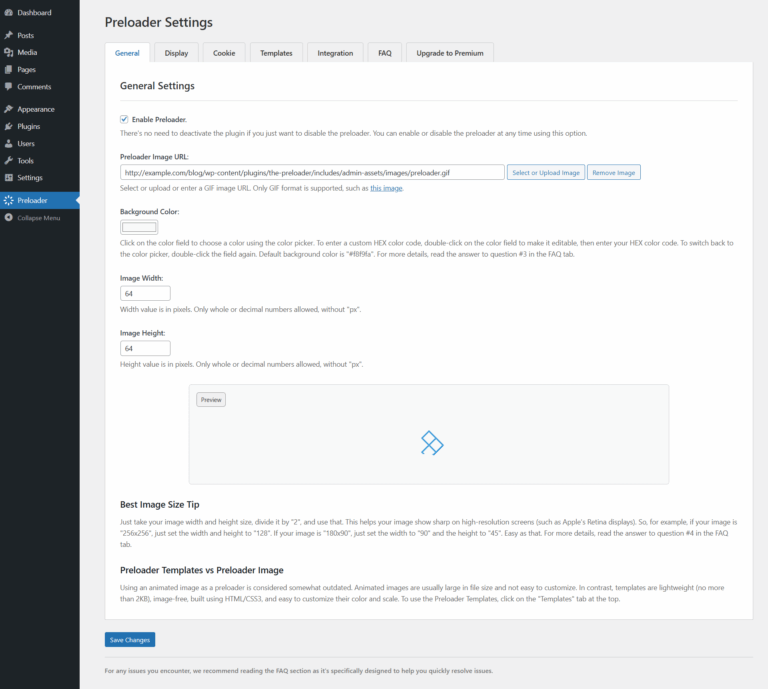Open the Media menu item
The image size is (768, 689).
(x=40, y=52)
